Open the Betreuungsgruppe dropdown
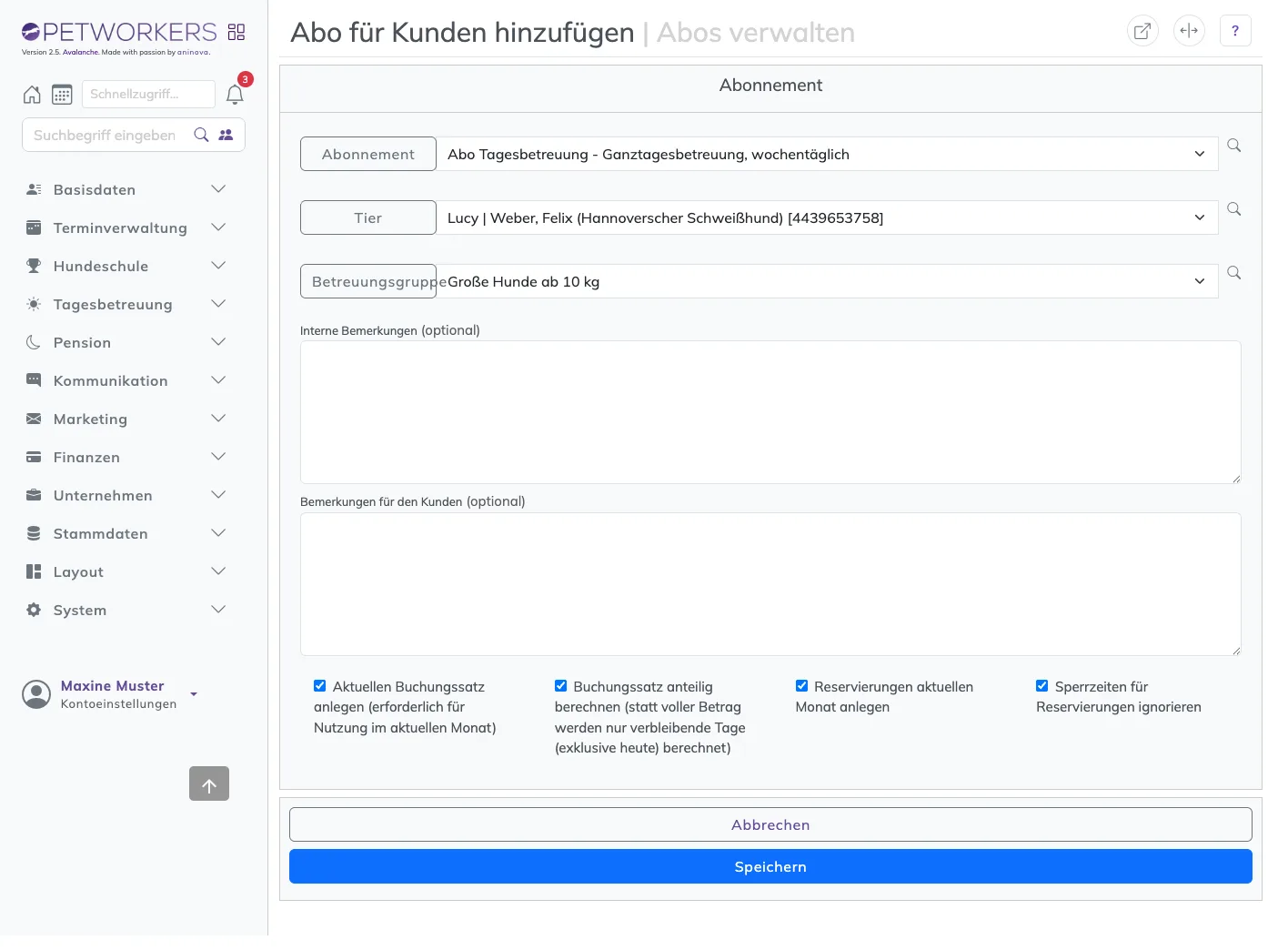The image size is (1288, 950). click(827, 281)
